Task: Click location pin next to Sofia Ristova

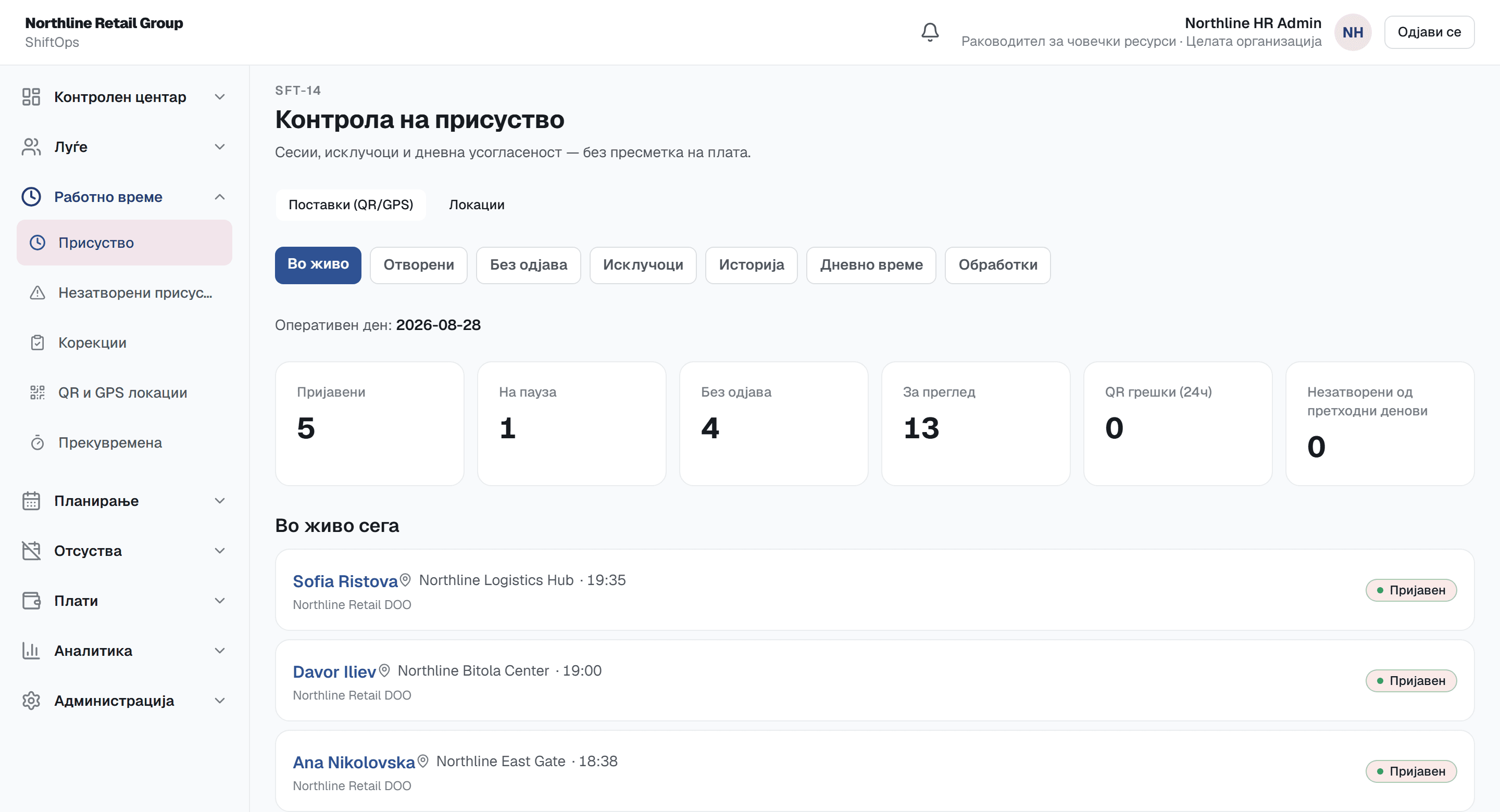Action: 405,580
